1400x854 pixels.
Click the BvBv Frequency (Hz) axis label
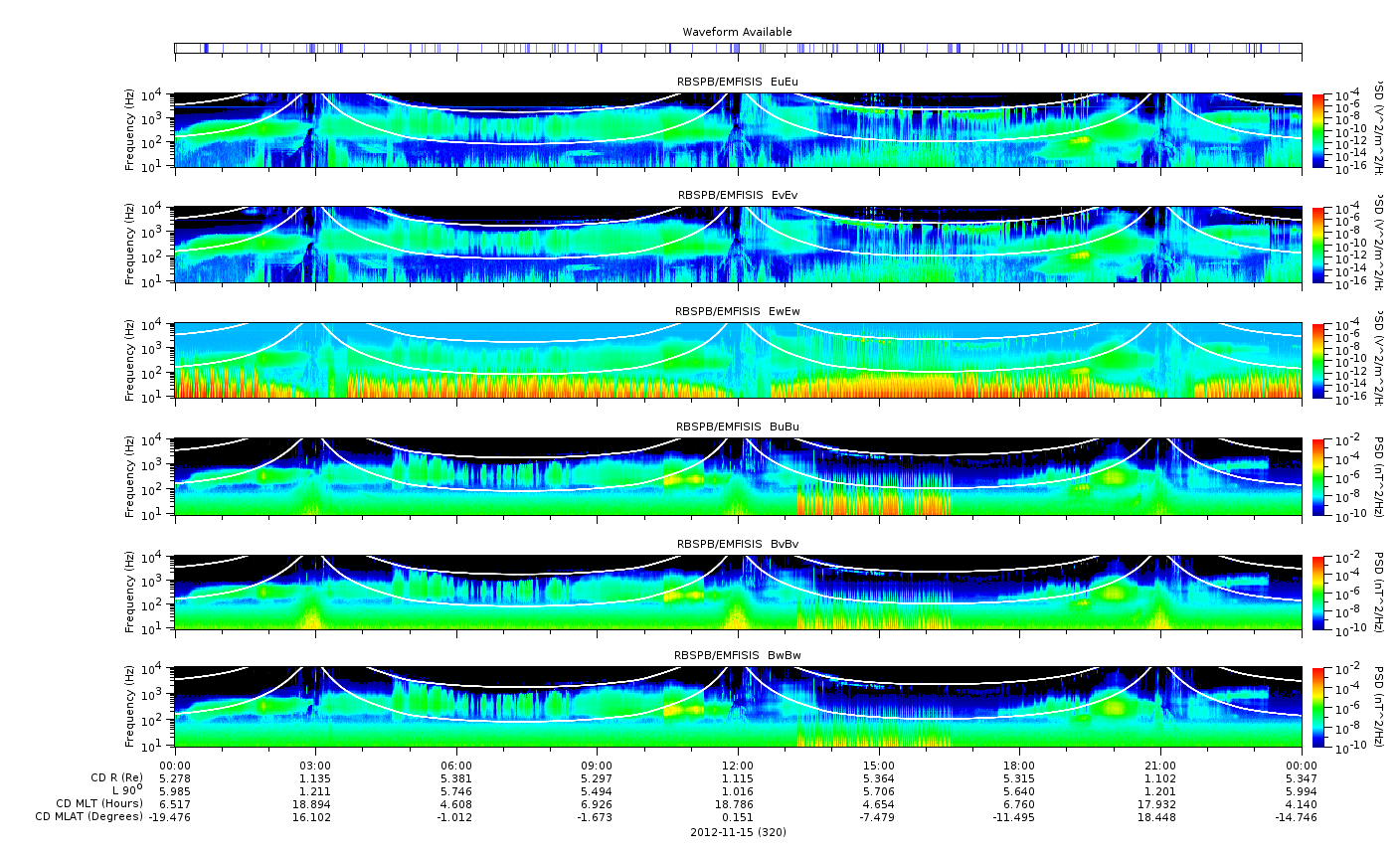(130, 593)
